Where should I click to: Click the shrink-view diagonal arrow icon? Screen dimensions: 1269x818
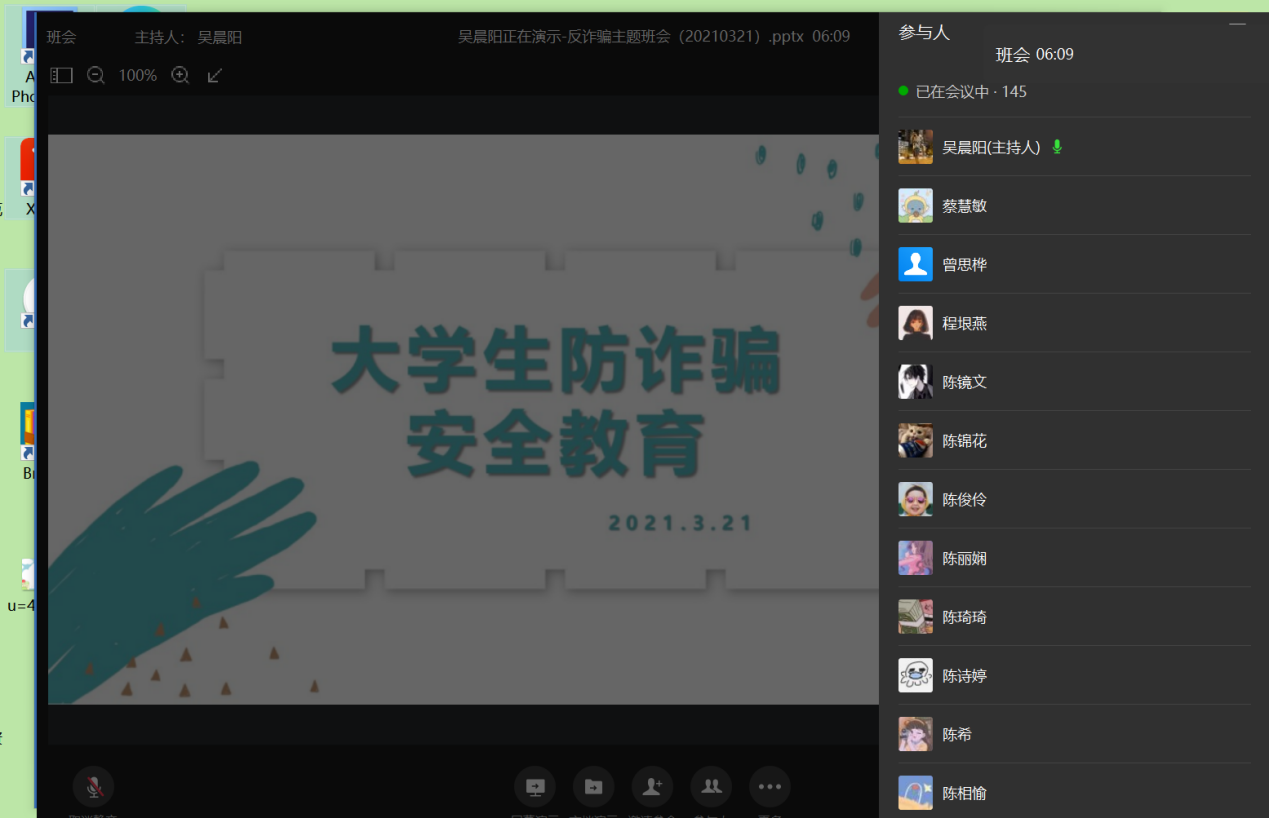(x=215, y=75)
